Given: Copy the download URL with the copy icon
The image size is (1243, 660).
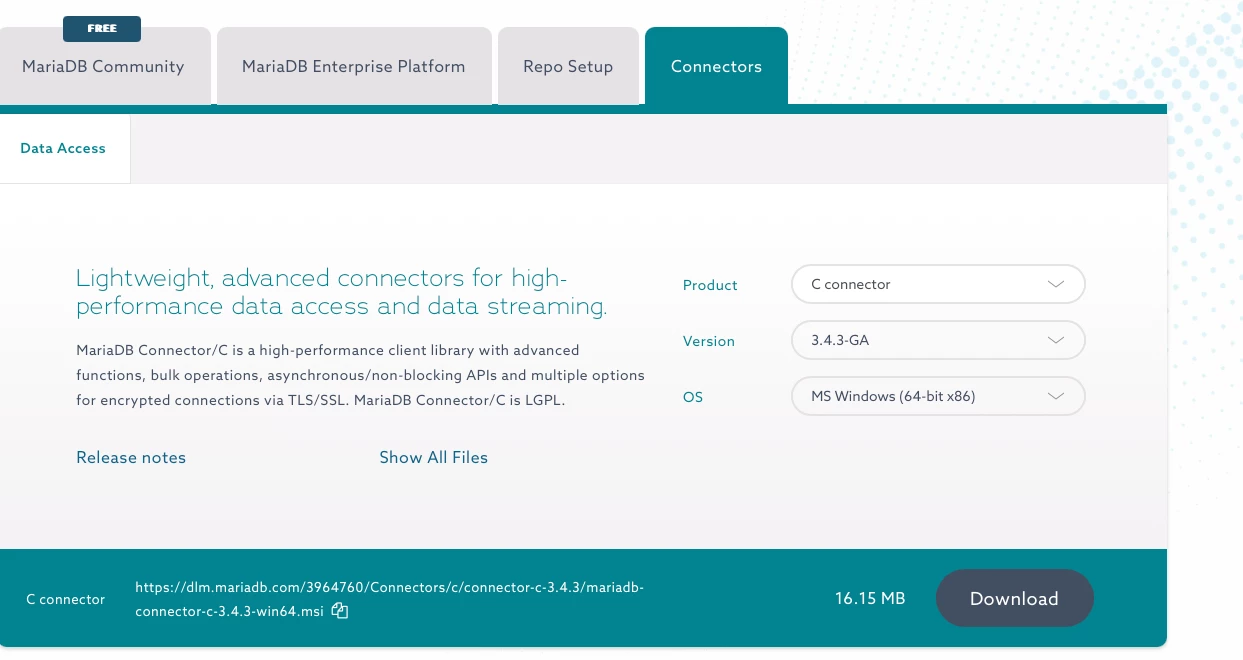Looking at the screenshot, I should 340,611.
